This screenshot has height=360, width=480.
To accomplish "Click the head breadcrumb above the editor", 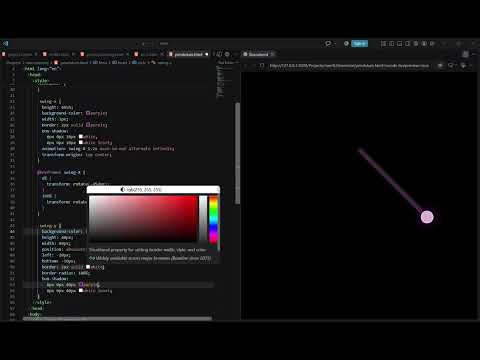I will (119, 62).
